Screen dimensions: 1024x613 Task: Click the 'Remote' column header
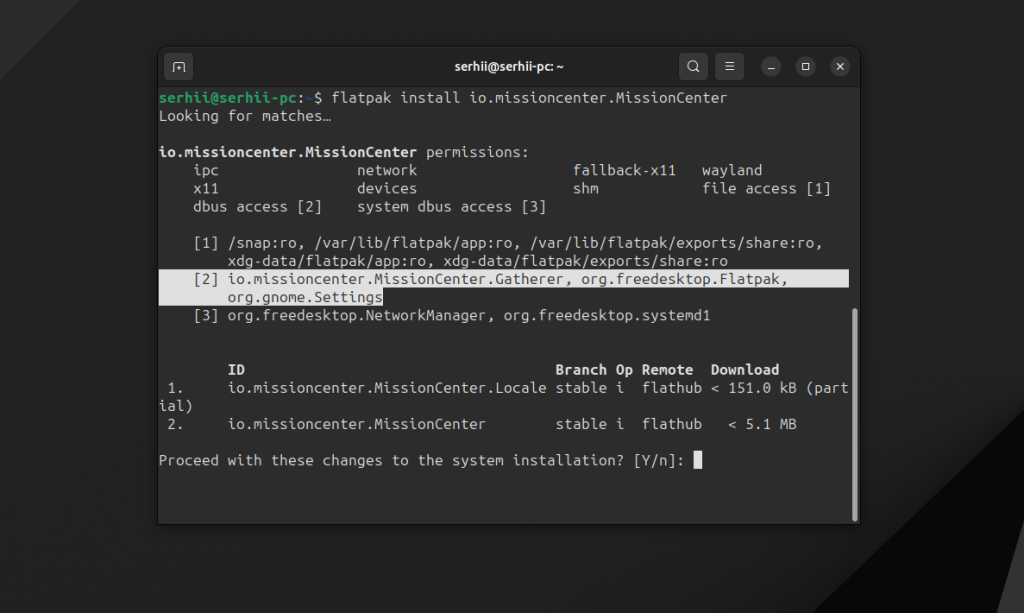coord(667,370)
